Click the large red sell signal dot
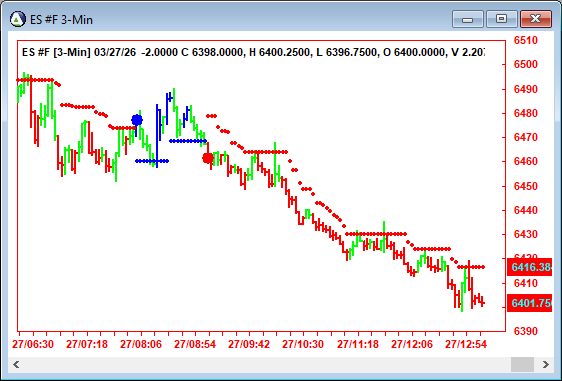 pyautogui.click(x=208, y=158)
